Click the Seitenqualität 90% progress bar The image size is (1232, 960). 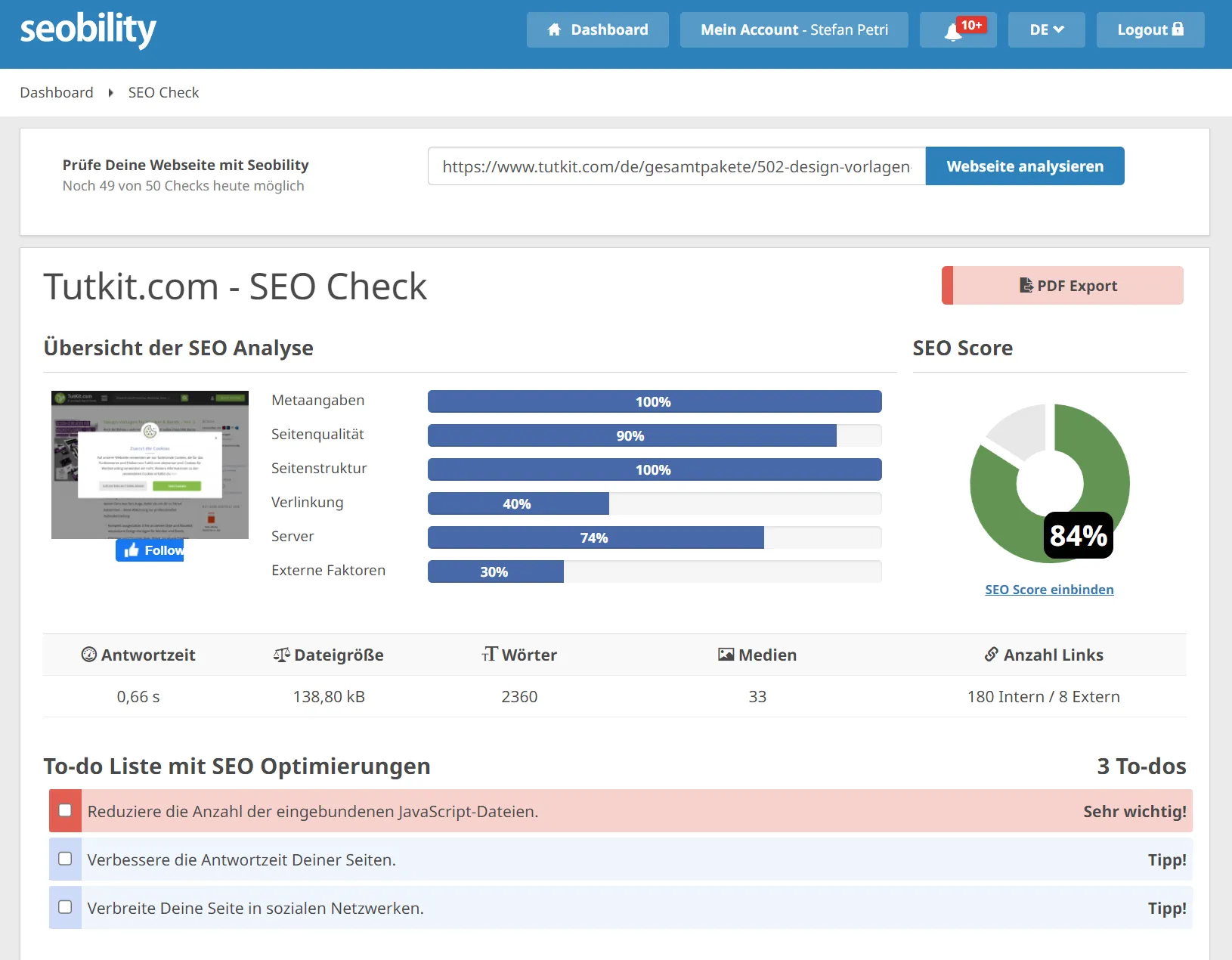click(x=655, y=435)
